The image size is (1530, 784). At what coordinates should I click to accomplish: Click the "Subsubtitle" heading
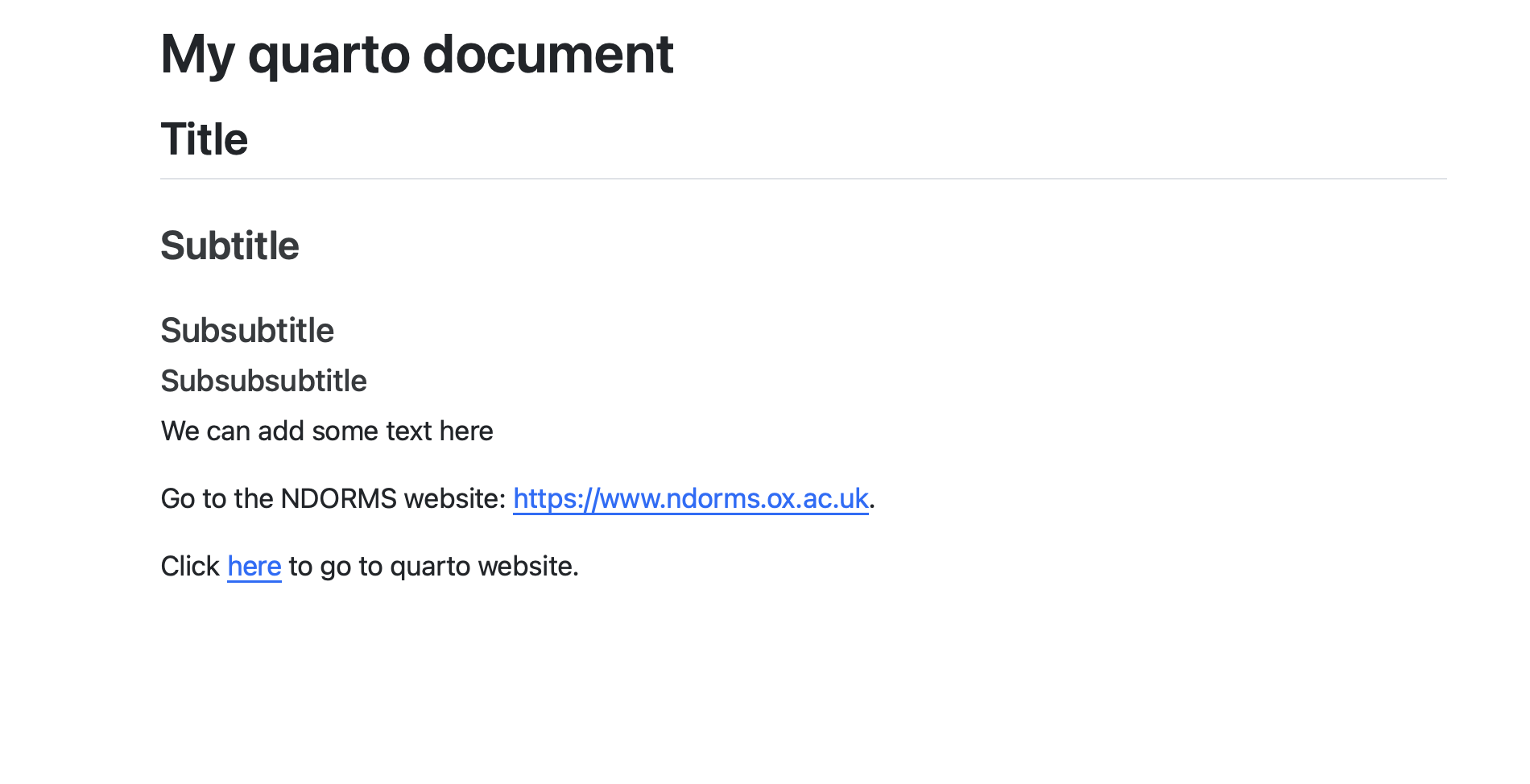point(247,331)
